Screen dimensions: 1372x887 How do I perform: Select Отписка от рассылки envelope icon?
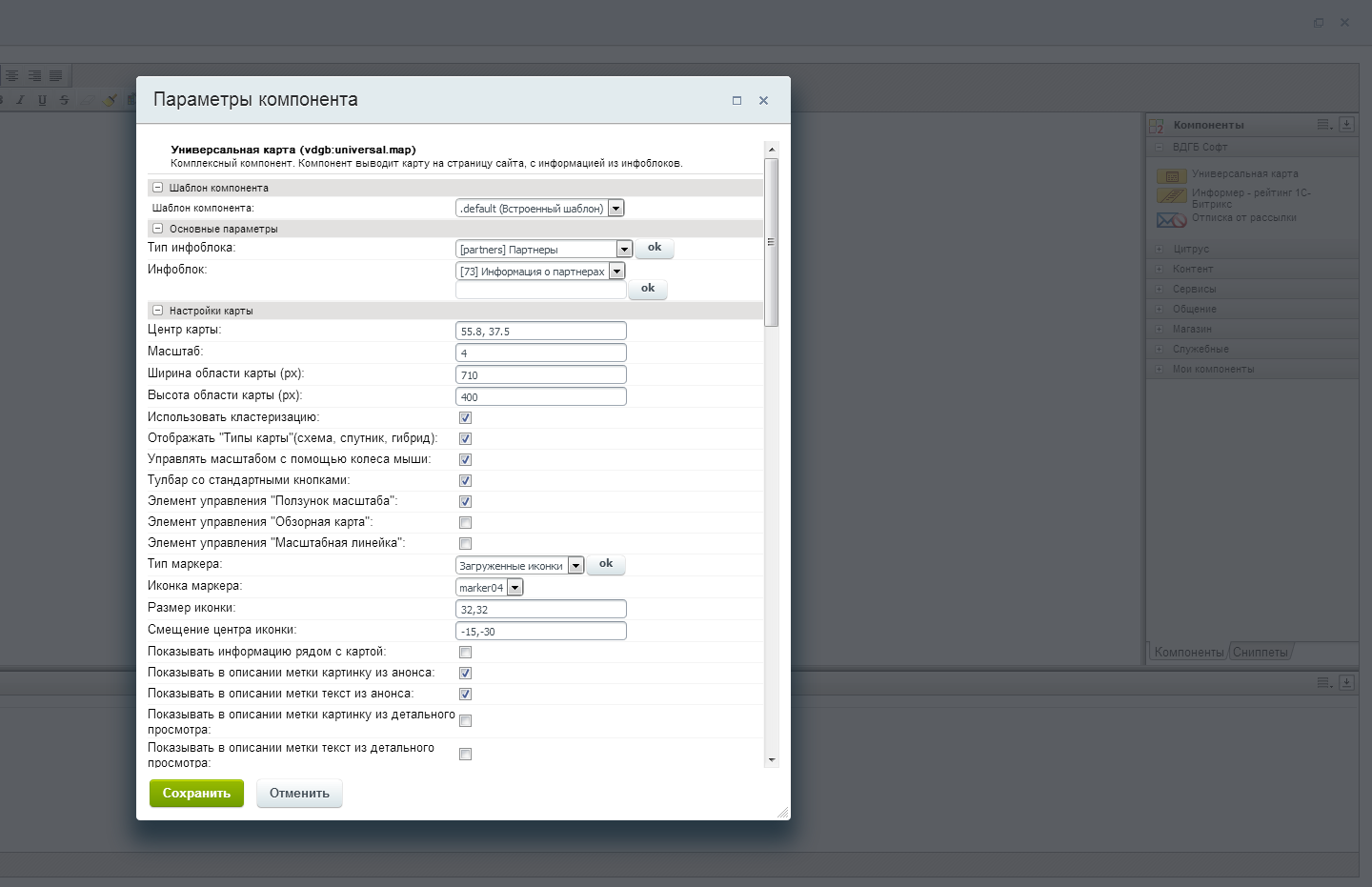[1171, 220]
